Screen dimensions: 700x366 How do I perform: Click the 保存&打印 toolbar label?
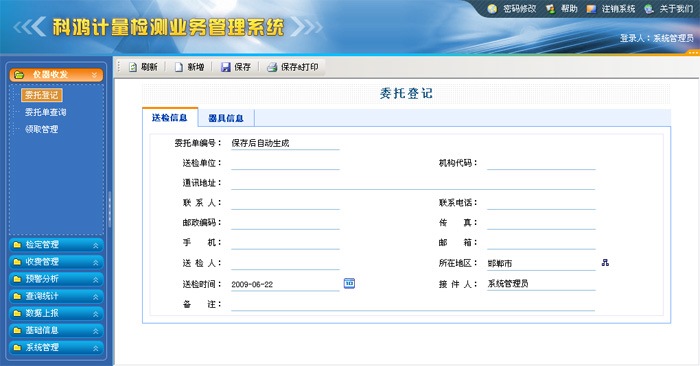[299, 67]
